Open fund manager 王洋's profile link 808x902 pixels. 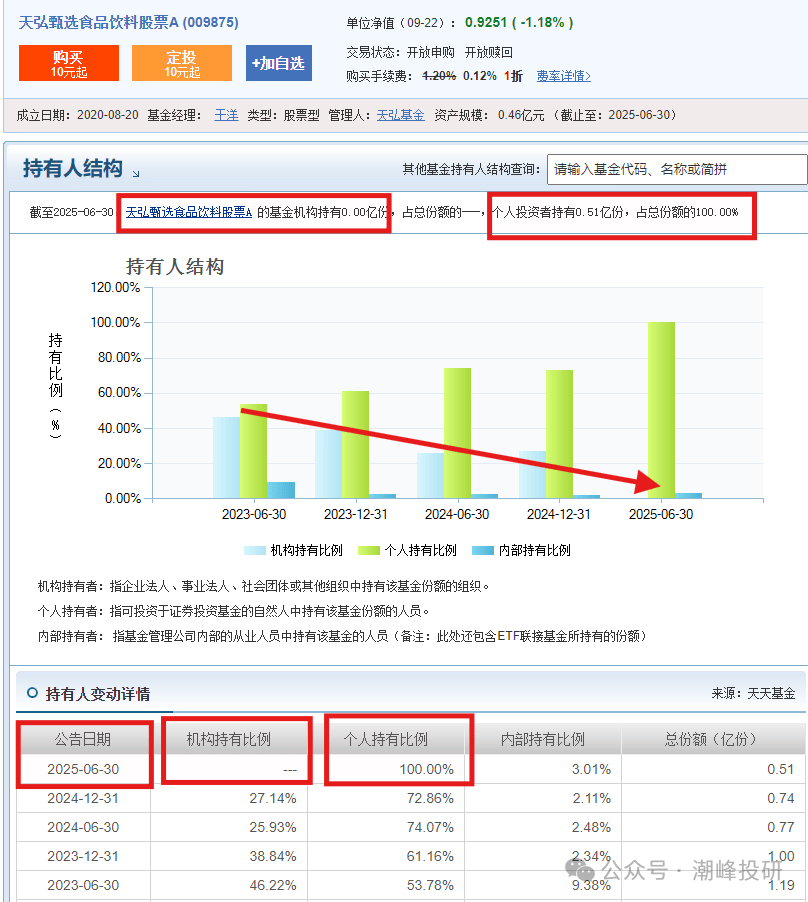[x=226, y=115]
